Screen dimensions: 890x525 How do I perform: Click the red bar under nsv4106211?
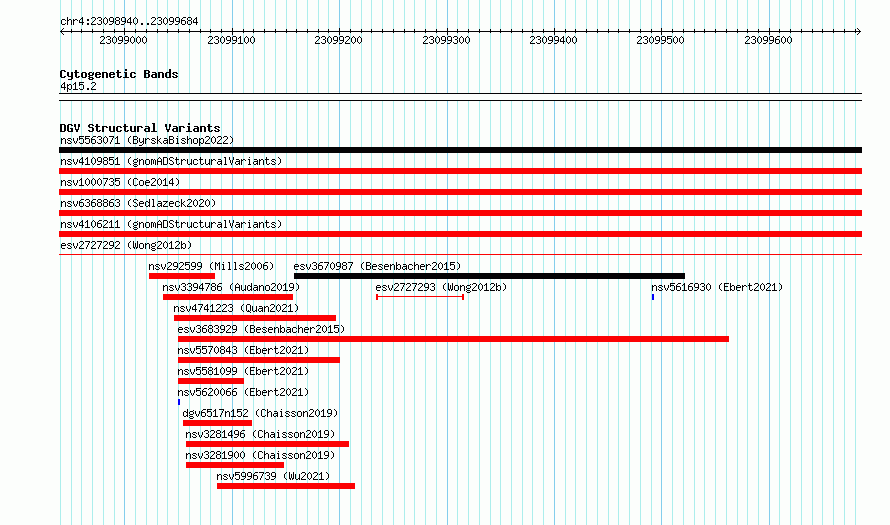point(460,234)
